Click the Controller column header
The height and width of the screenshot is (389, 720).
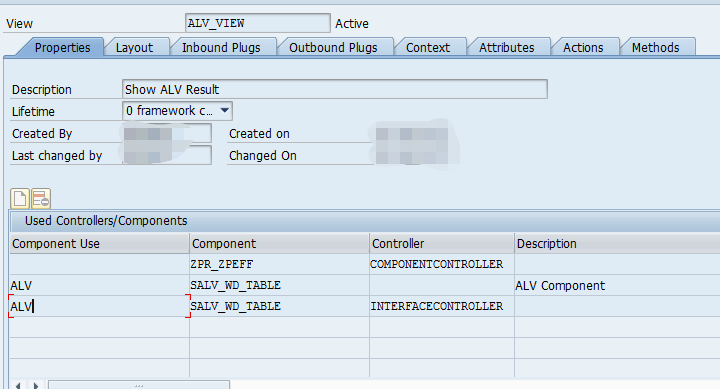(442, 243)
